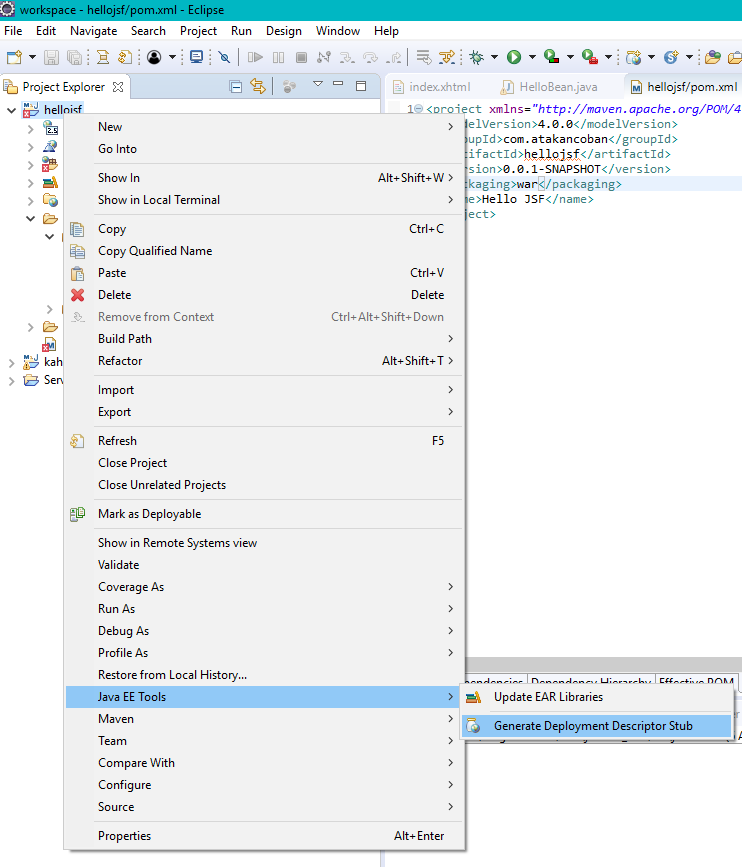Open the Navigate menu
The height and width of the screenshot is (867, 742).
coord(93,31)
